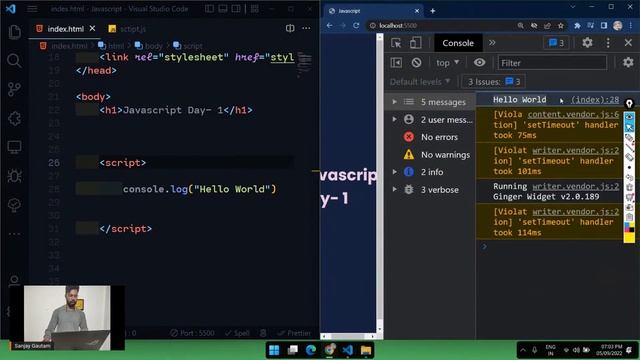Select No warnings in console sidebar

(445, 155)
